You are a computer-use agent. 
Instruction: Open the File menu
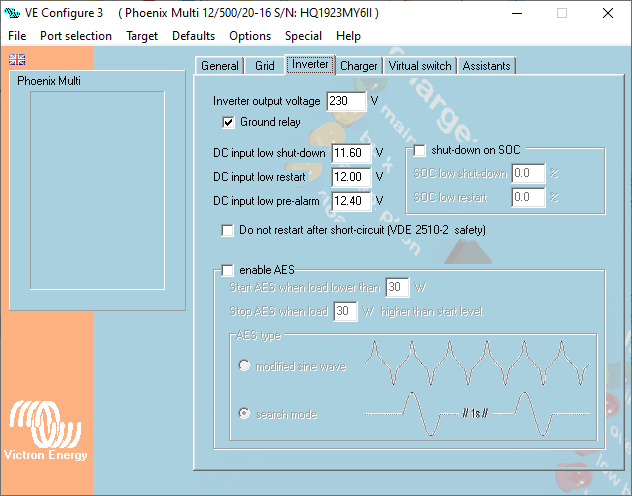click(17, 36)
